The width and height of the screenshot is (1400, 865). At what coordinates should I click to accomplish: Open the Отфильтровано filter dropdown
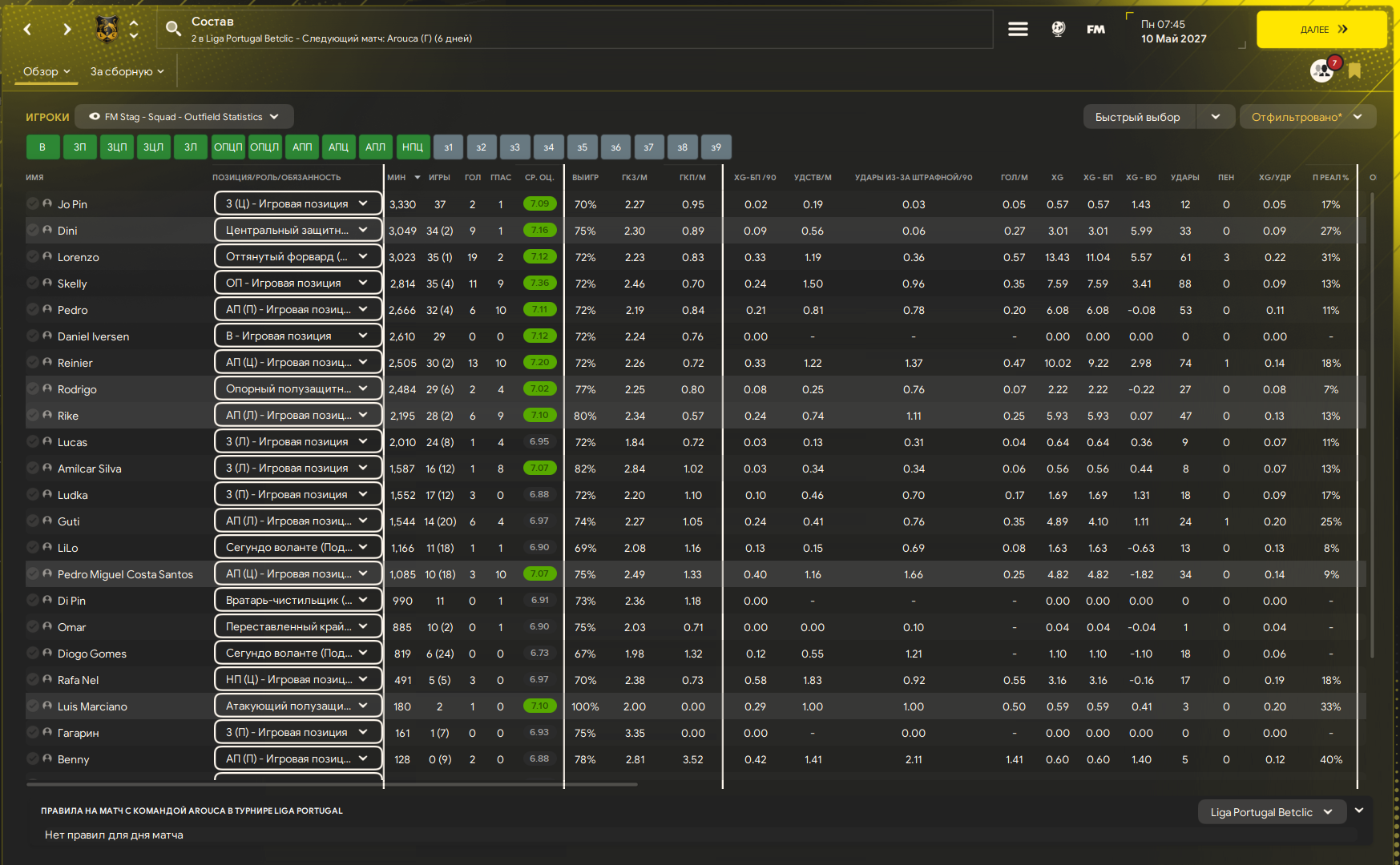pyautogui.click(x=1307, y=117)
